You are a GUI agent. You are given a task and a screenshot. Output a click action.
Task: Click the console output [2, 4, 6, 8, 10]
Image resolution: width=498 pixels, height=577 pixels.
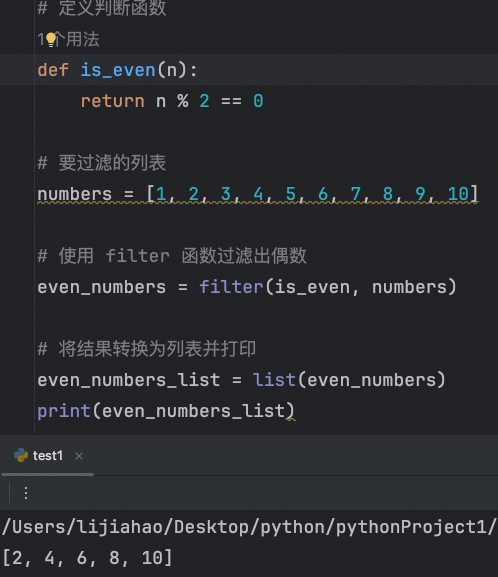click(x=87, y=557)
